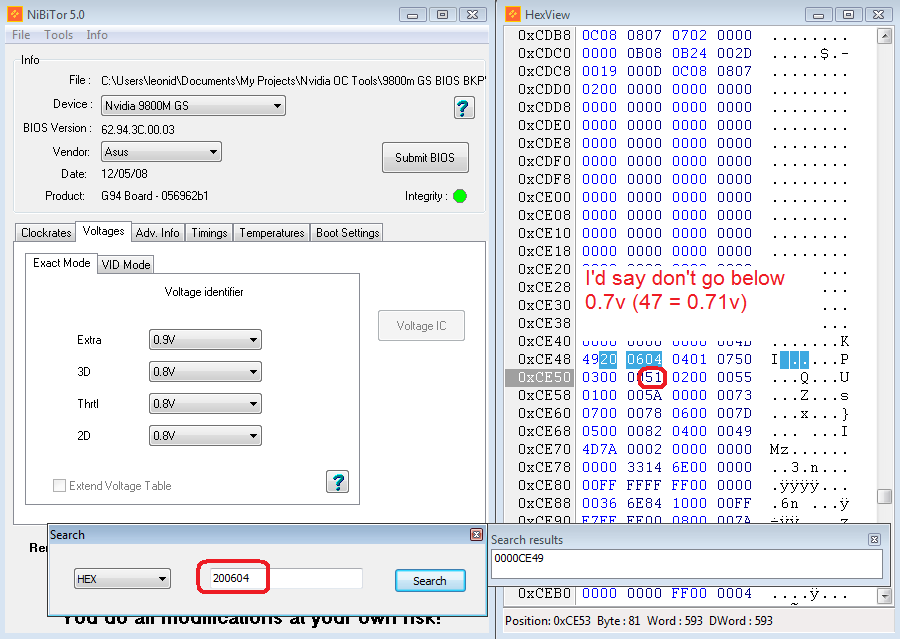Click hex value 6E84 in row 0xCE88
This screenshot has height=639, width=900.
[x=644, y=504]
